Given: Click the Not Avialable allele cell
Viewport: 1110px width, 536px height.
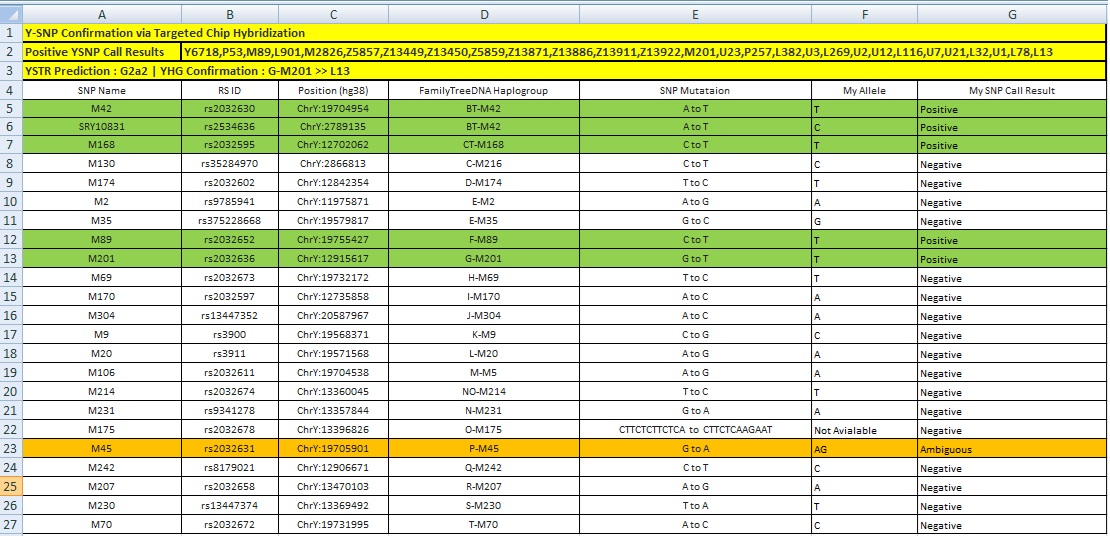Looking at the screenshot, I should point(864,430).
